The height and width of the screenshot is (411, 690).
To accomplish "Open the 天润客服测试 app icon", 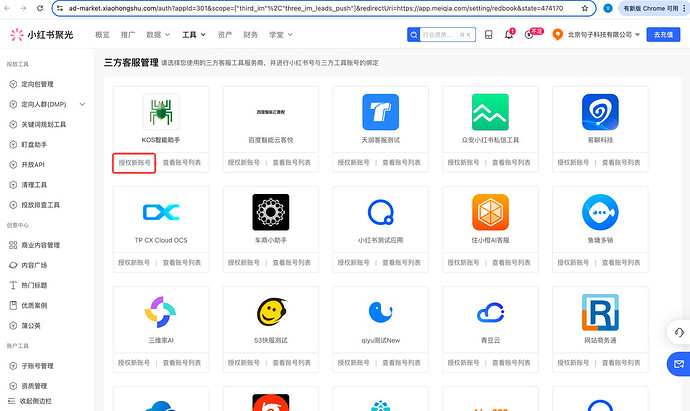I will (x=381, y=112).
